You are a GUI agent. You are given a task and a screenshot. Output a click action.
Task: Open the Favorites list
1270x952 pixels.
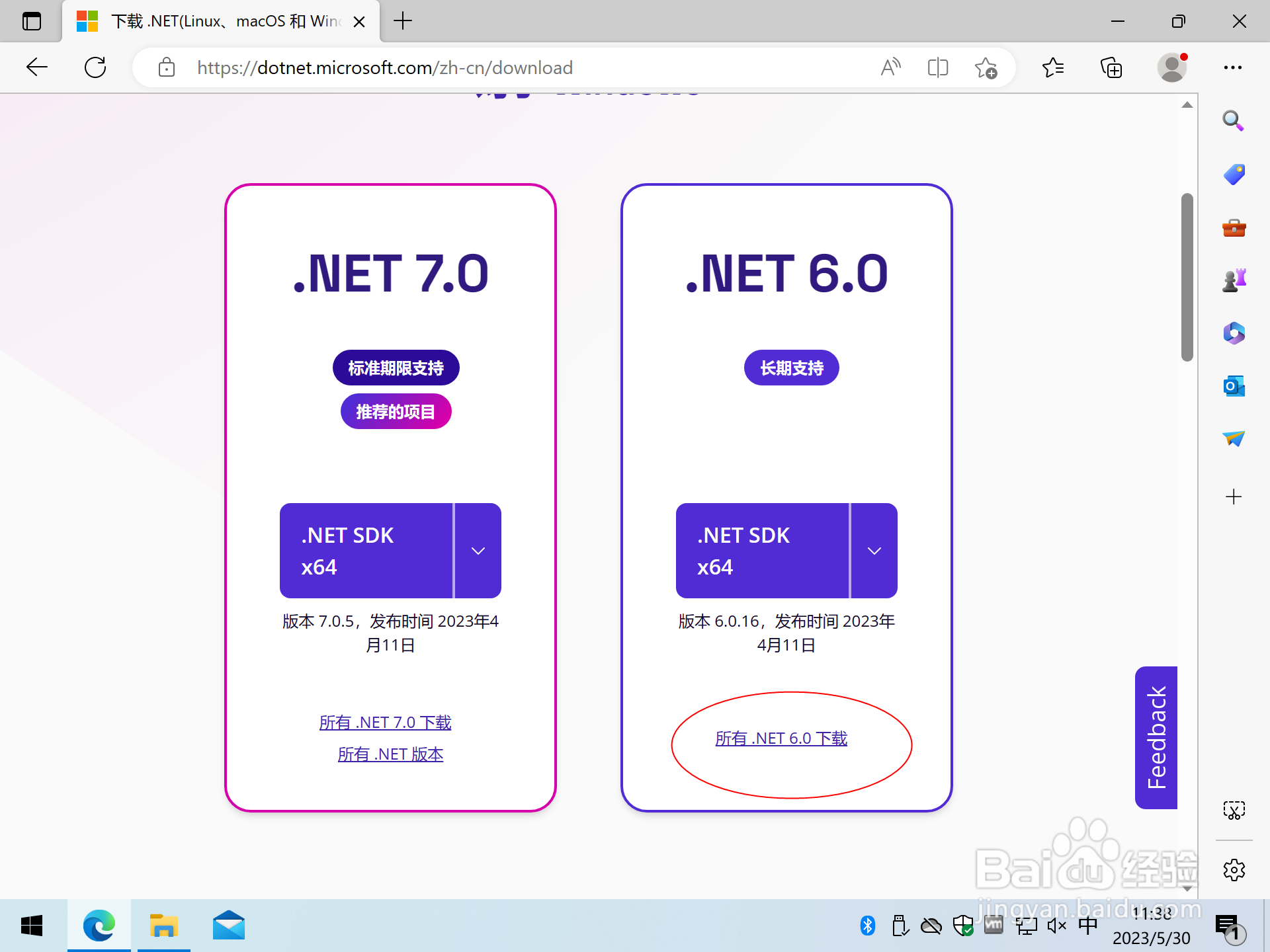coord(1052,67)
